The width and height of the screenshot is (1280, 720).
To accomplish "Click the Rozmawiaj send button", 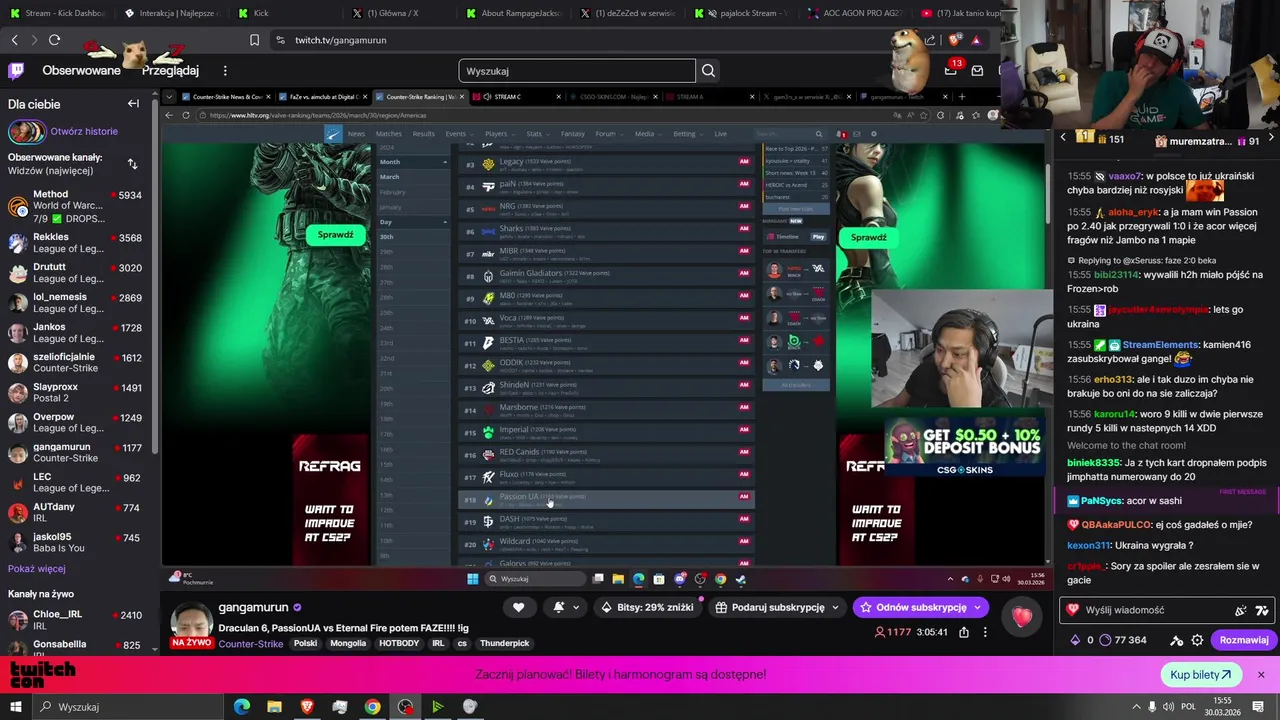I will (x=1243, y=640).
